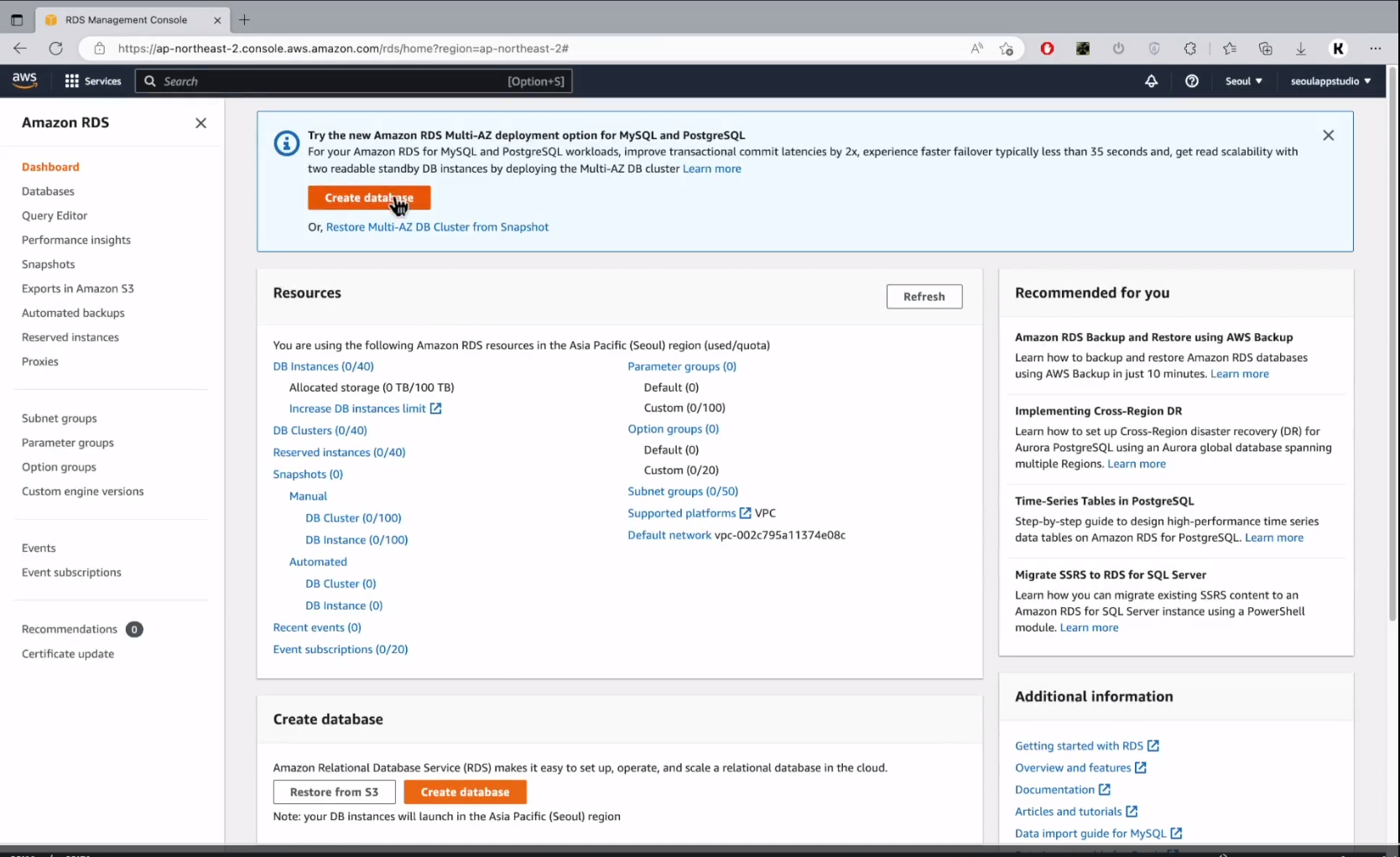This screenshot has width=1400, height=857.
Task: Click the browser address bar URL
Action: pos(343,49)
